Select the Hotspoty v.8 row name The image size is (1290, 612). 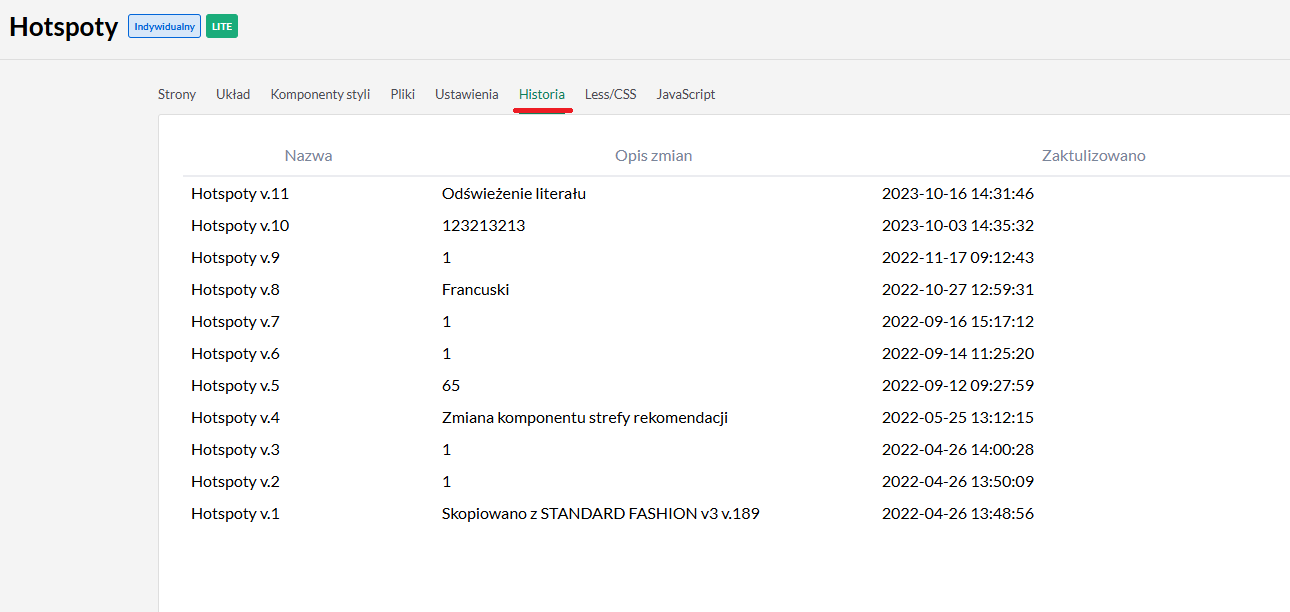(x=236, y=290)
